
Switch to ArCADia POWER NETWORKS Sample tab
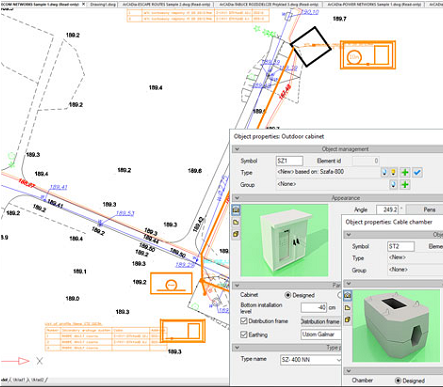click(373, 5)
